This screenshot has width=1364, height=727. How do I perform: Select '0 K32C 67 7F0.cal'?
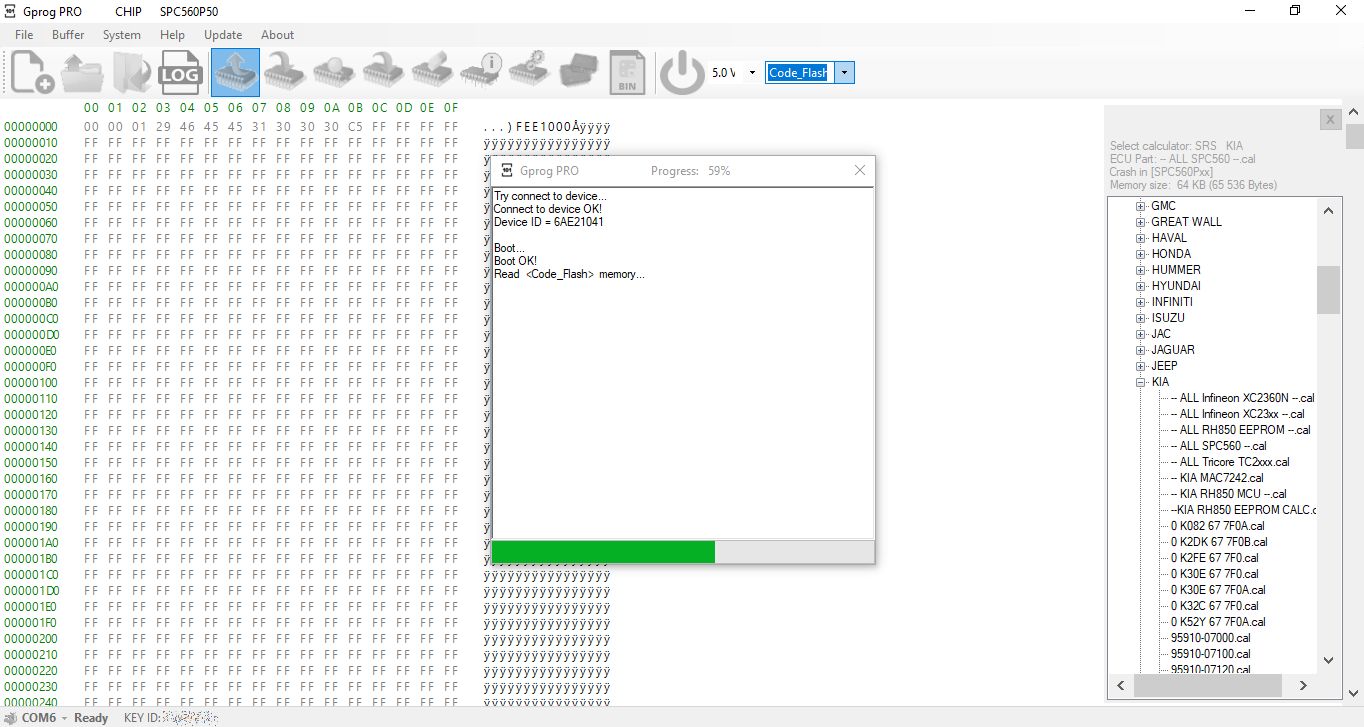(1214, 606)
